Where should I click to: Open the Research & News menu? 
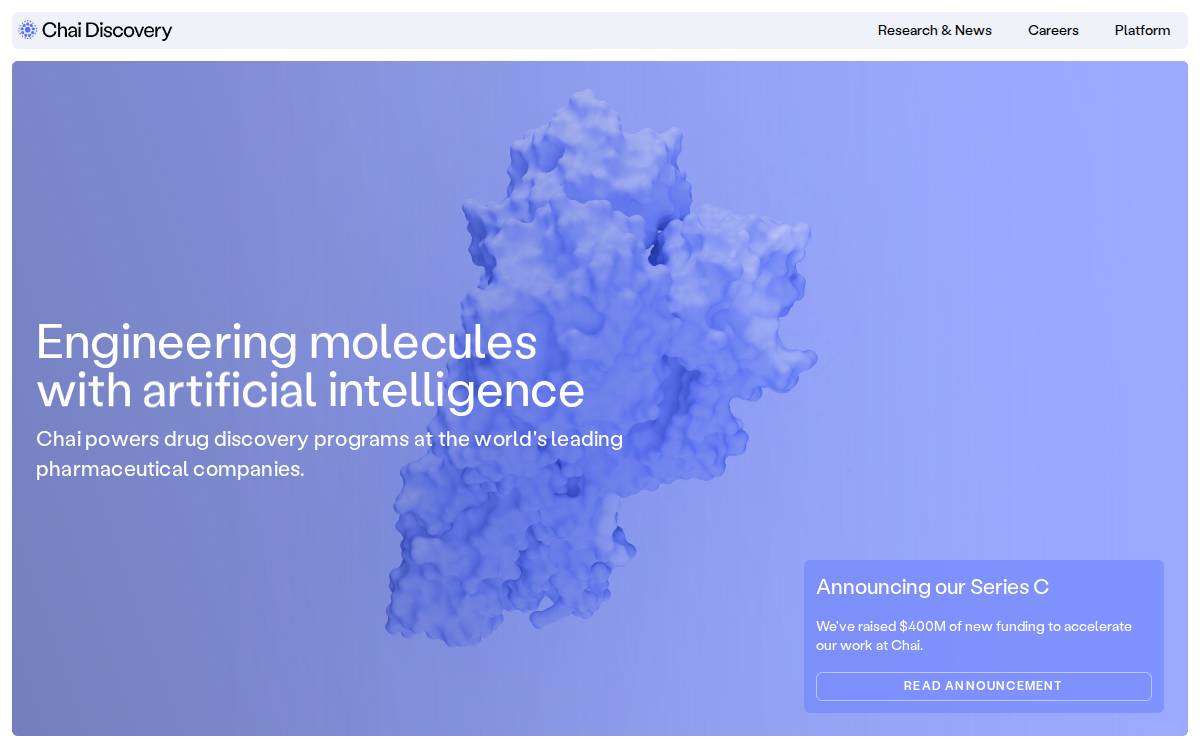pos(935,30)
